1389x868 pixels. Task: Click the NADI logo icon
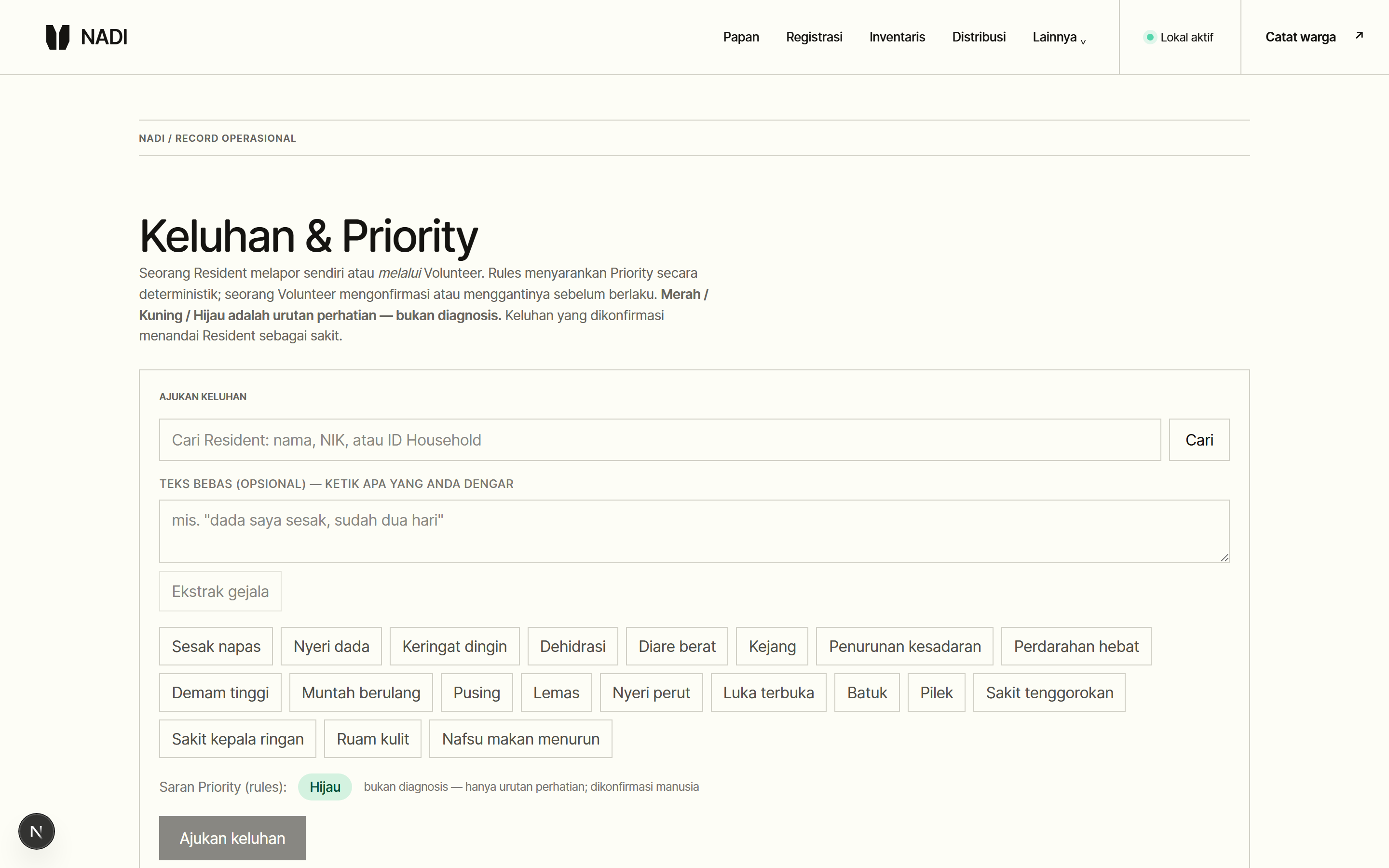tap(57, 37)
